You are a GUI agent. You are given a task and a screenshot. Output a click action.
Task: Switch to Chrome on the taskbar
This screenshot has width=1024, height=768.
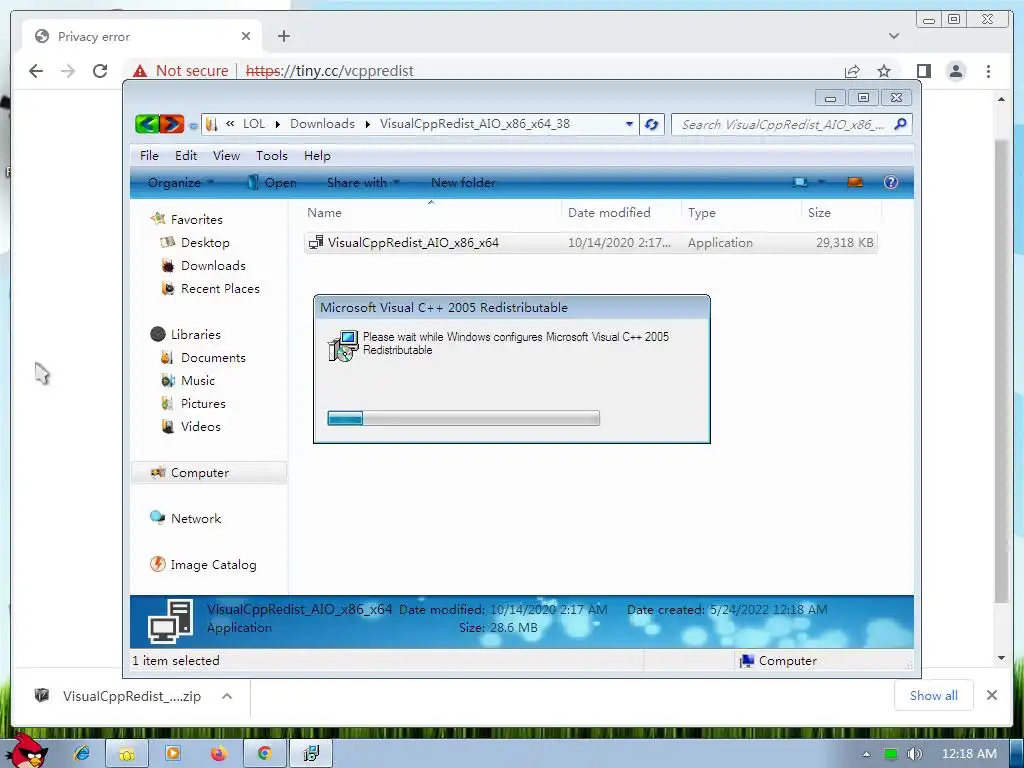coord(264,754)
